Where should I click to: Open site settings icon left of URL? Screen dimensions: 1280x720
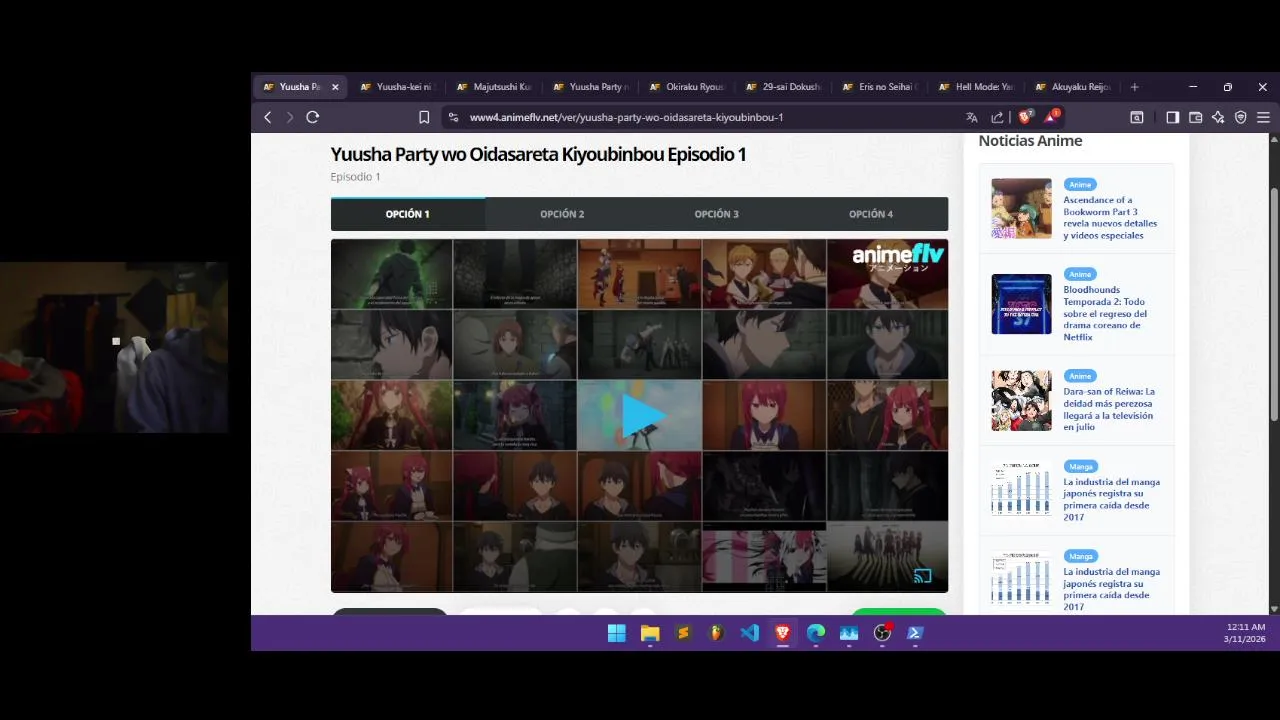[453, 117]
